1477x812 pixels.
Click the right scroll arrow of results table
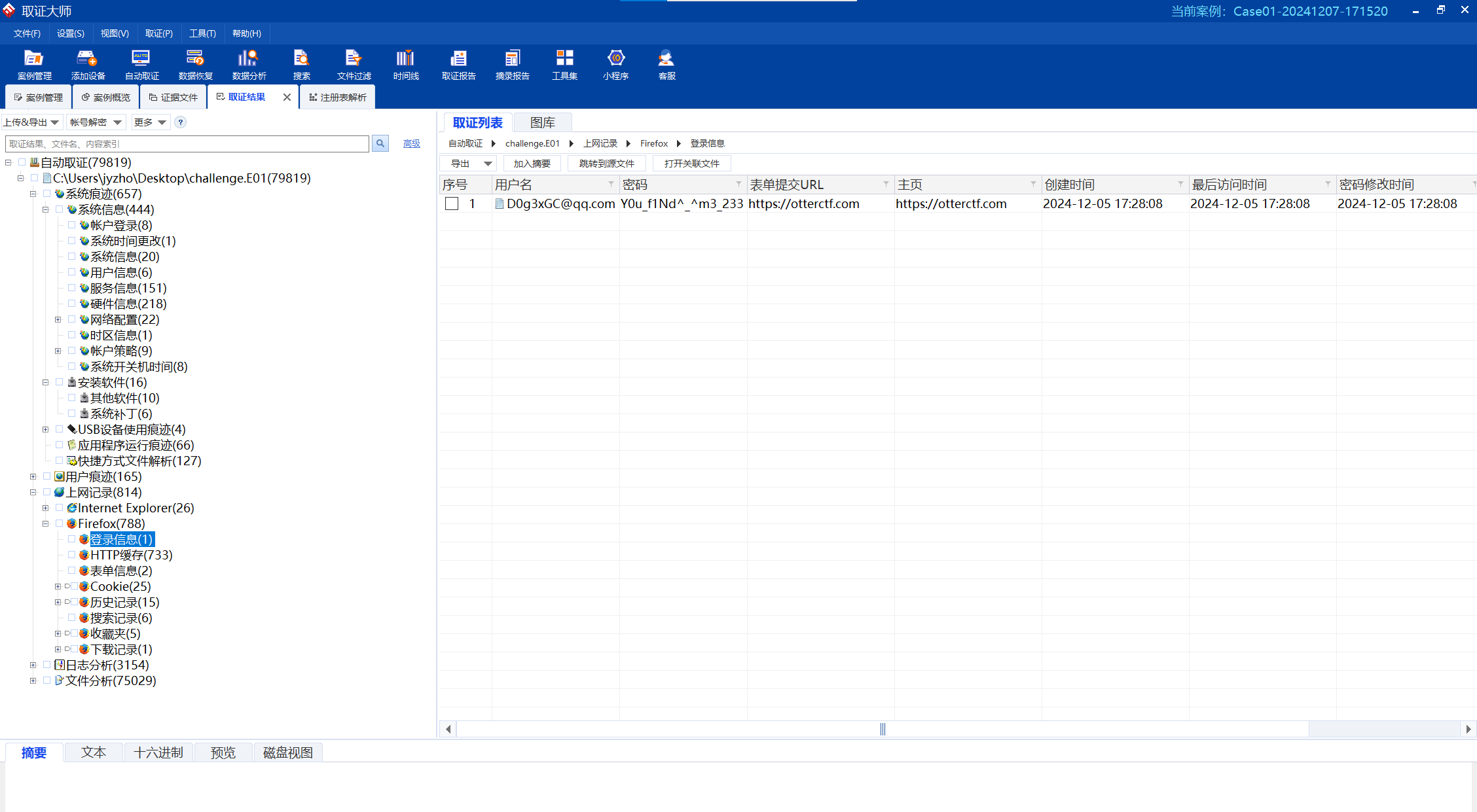(x=1468, y=729)
